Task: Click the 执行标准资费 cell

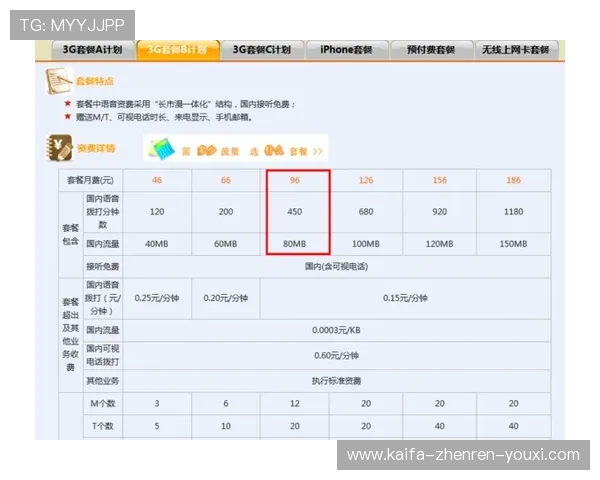Action: tap(337, 381)
